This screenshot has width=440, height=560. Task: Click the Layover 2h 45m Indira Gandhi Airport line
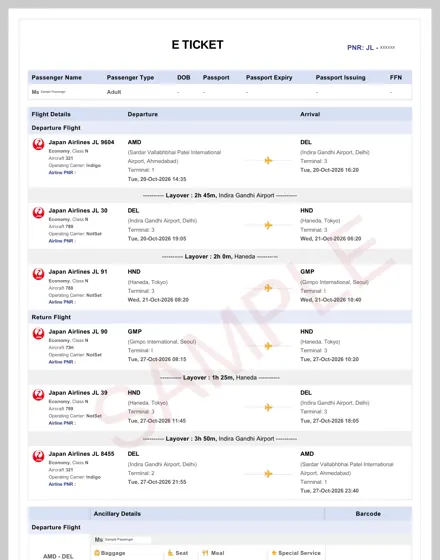220,195
